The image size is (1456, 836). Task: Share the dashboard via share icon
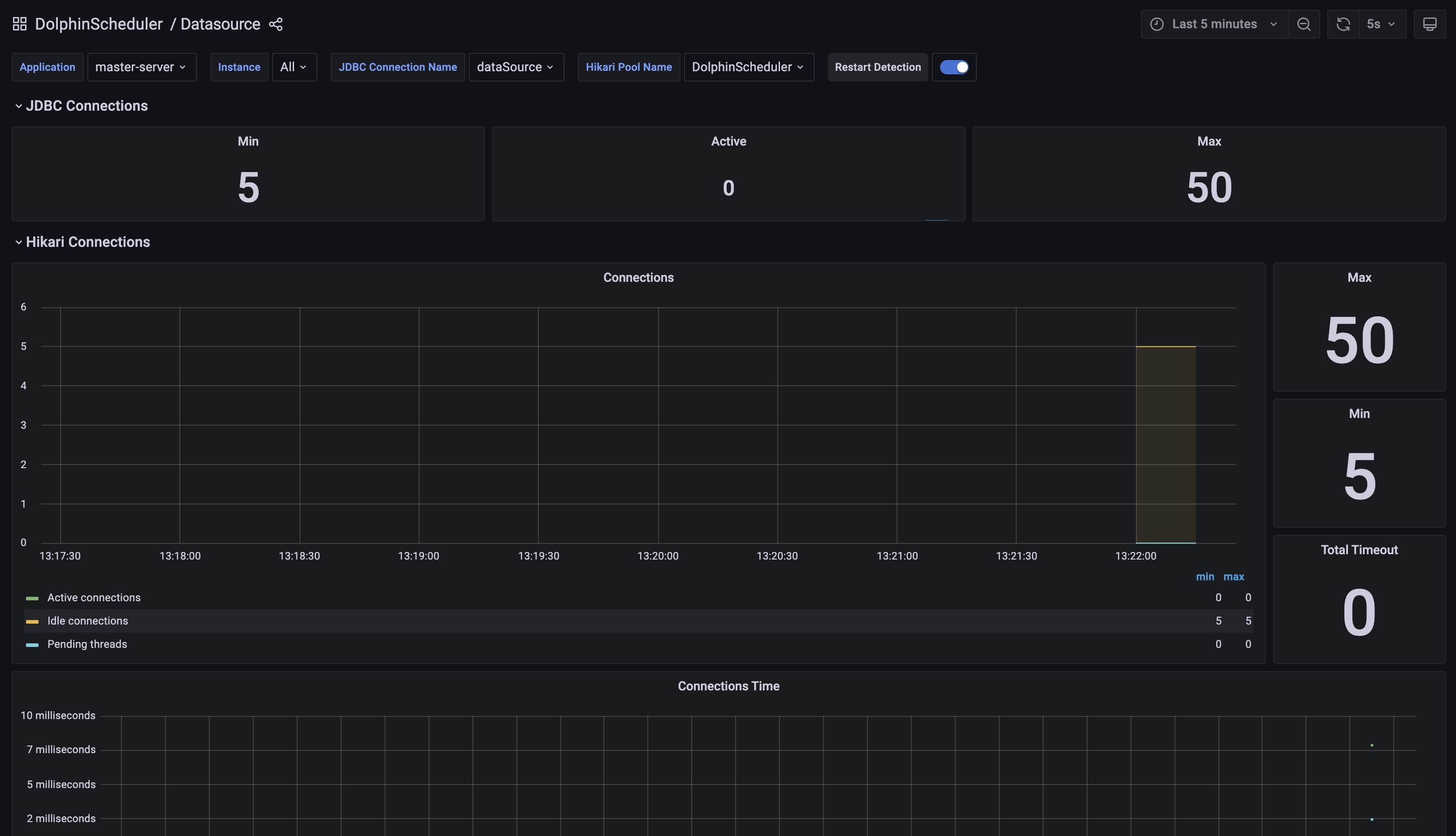click(x=276, y=24)
